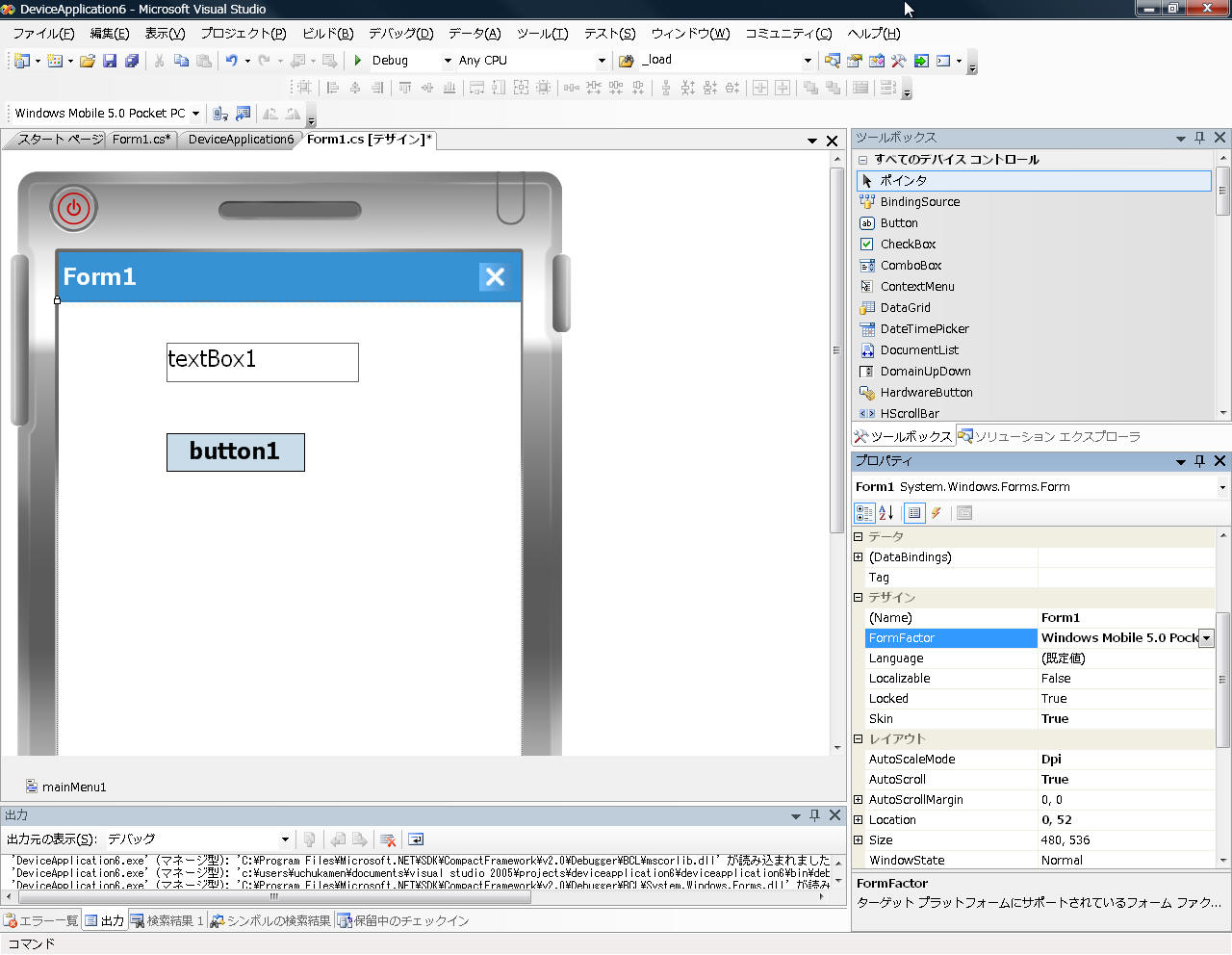
Task: Open the ツール(T) menu
Action: [x=543, y=34]
